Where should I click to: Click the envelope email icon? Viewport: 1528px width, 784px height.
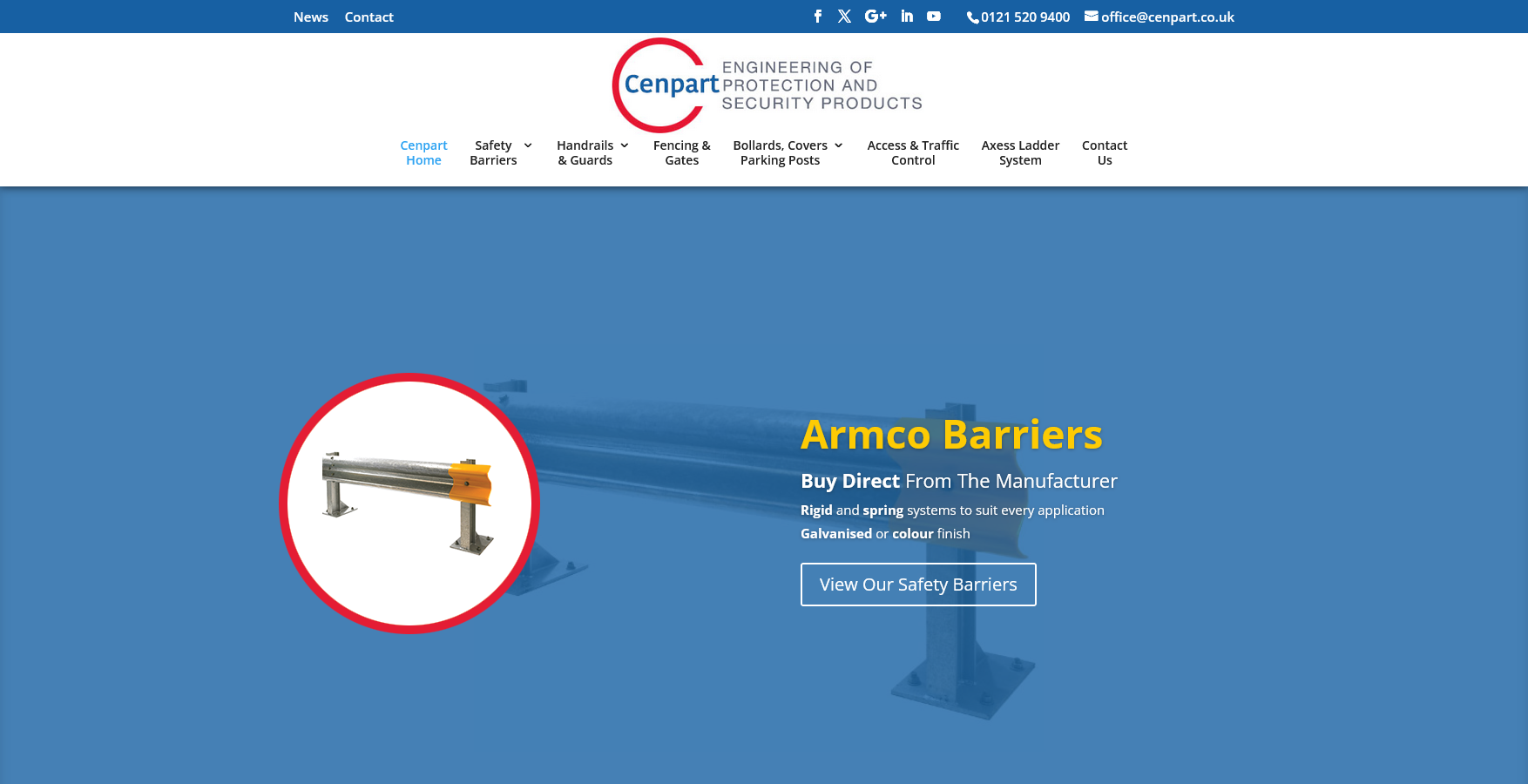pos(1091,17)
